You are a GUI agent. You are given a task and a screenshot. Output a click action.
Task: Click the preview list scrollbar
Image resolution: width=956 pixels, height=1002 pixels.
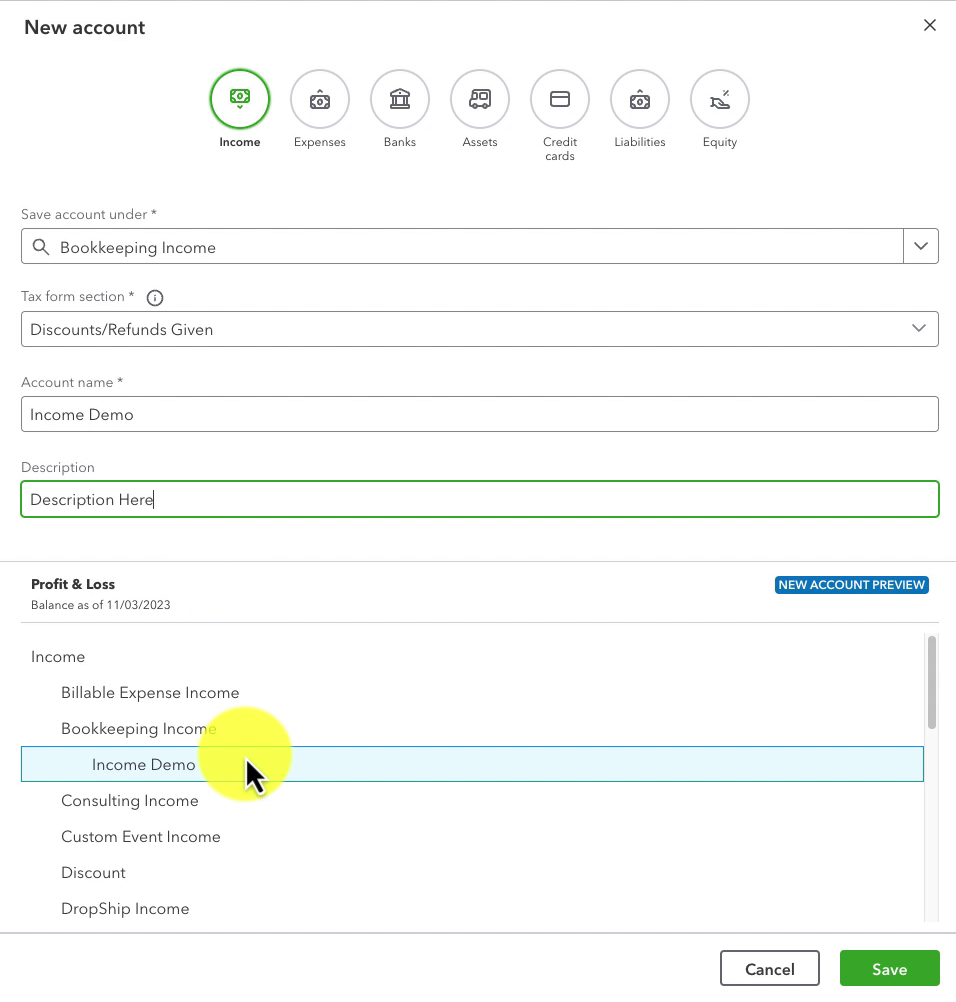click(932, 682)
